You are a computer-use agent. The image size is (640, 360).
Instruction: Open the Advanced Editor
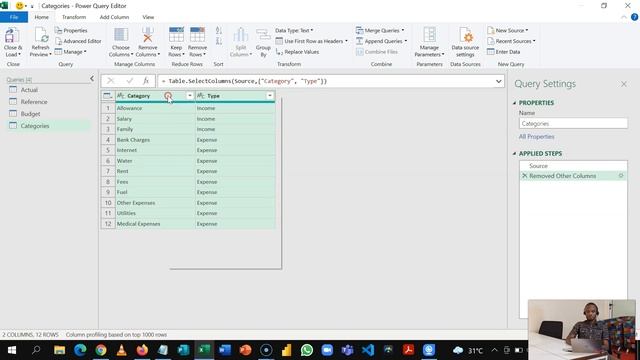pyautogui.click(x=78, y=41)
